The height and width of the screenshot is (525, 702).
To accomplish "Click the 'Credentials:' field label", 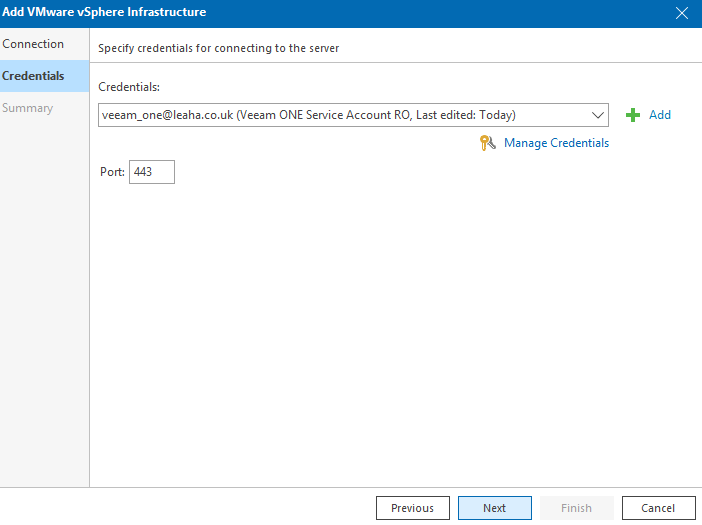I will (x=129, y=87).
